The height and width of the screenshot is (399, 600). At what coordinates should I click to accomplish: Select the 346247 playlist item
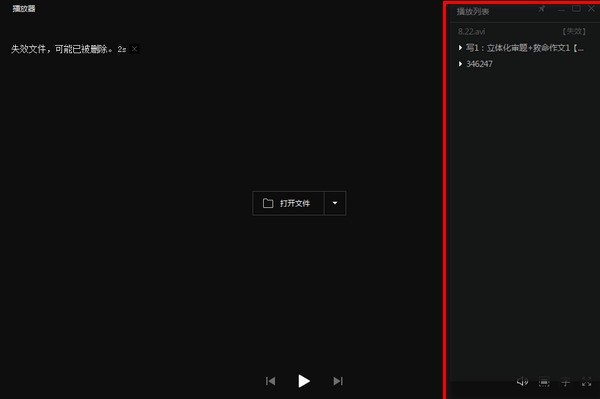pyautogui.click(x=479, y=64)
